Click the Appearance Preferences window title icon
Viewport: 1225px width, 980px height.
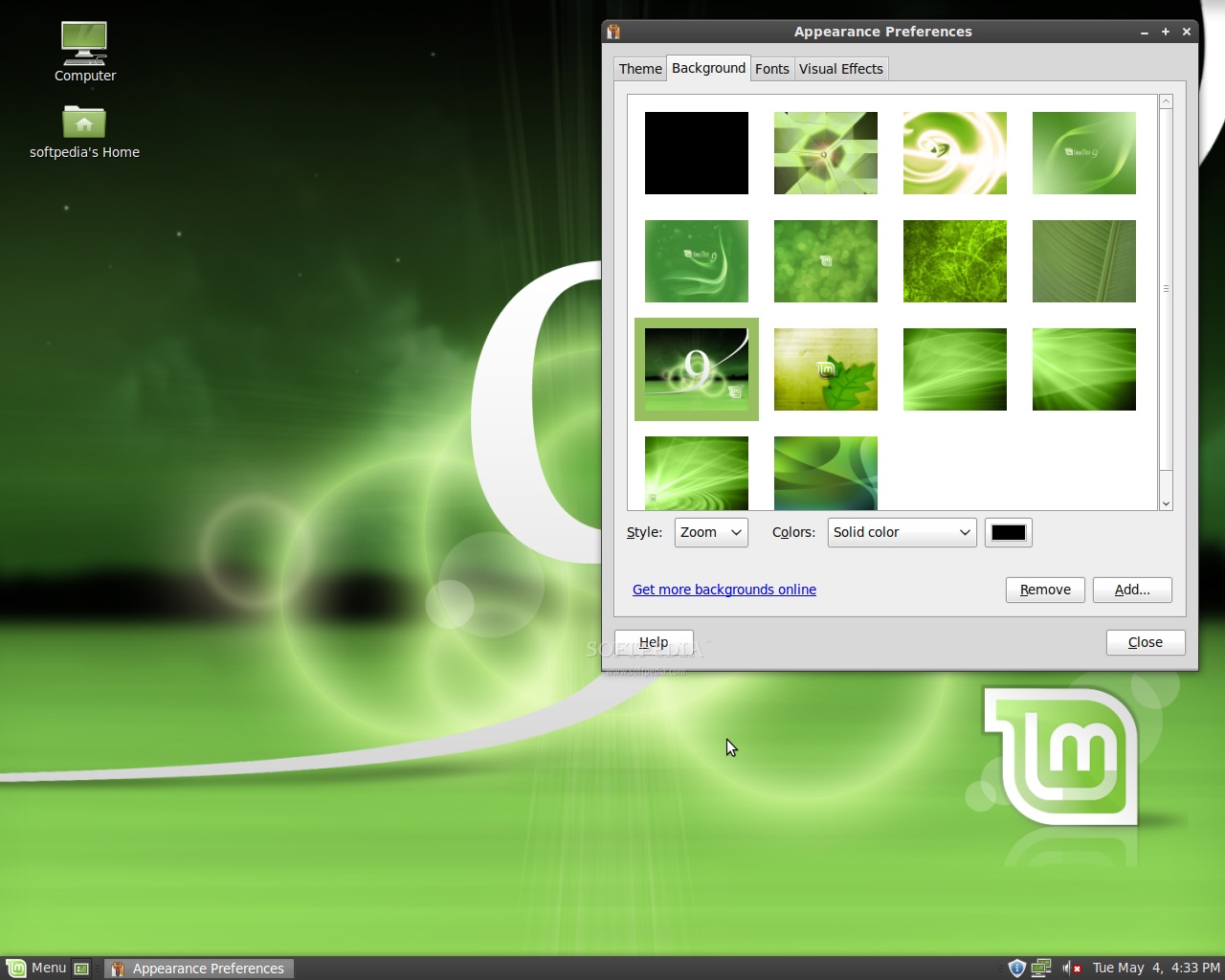coord(613,32)
